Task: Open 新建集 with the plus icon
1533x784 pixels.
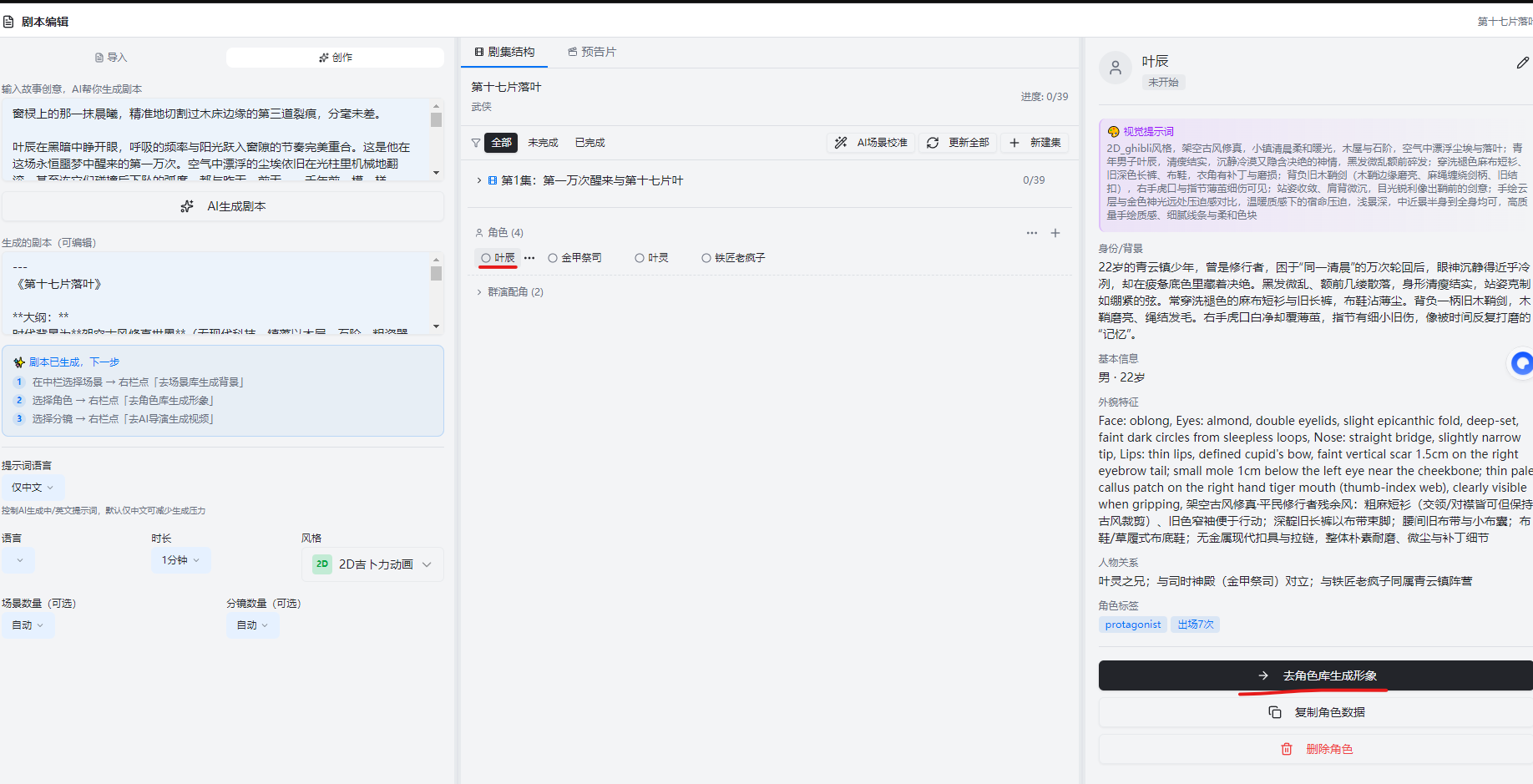Action: [x=1014, y=142]
